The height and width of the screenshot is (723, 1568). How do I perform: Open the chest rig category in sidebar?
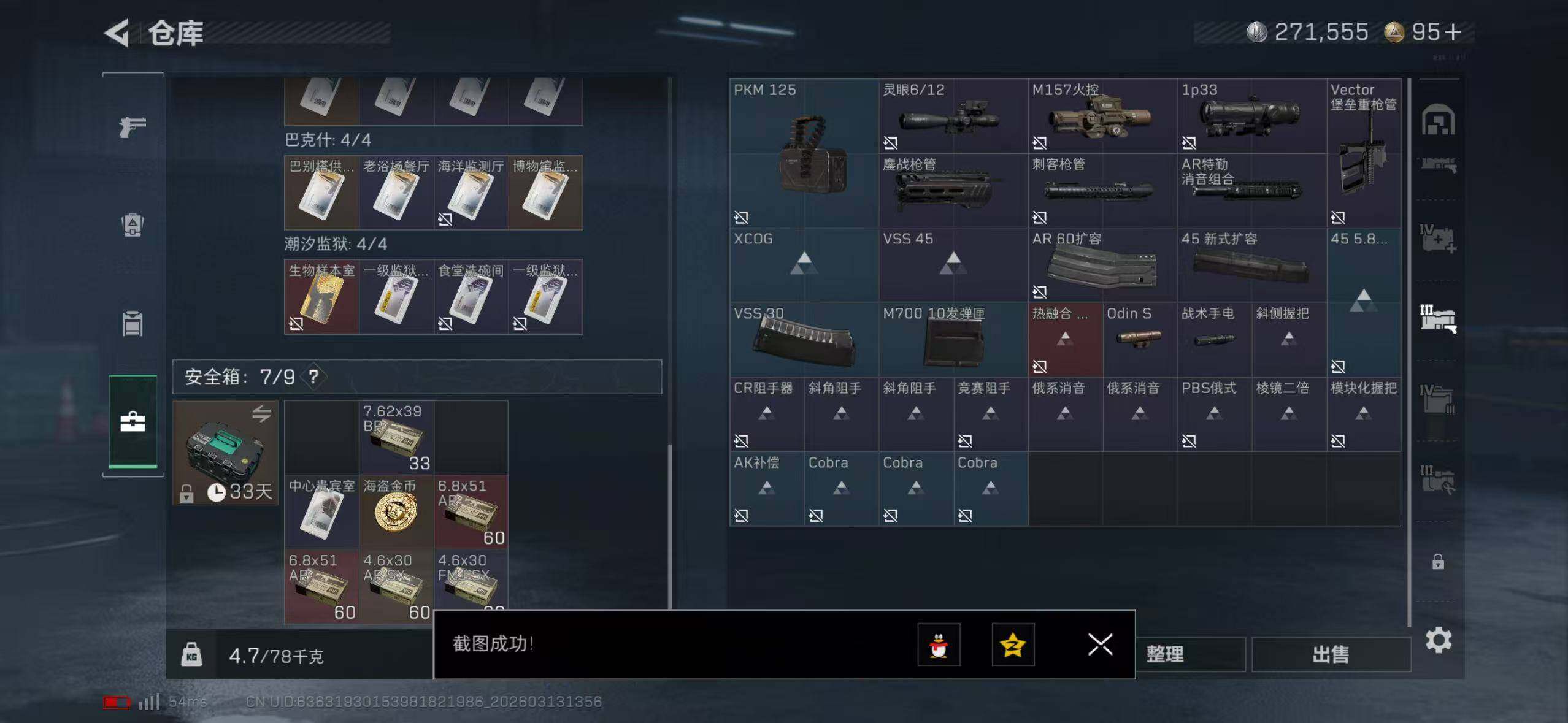click(133, 324)
